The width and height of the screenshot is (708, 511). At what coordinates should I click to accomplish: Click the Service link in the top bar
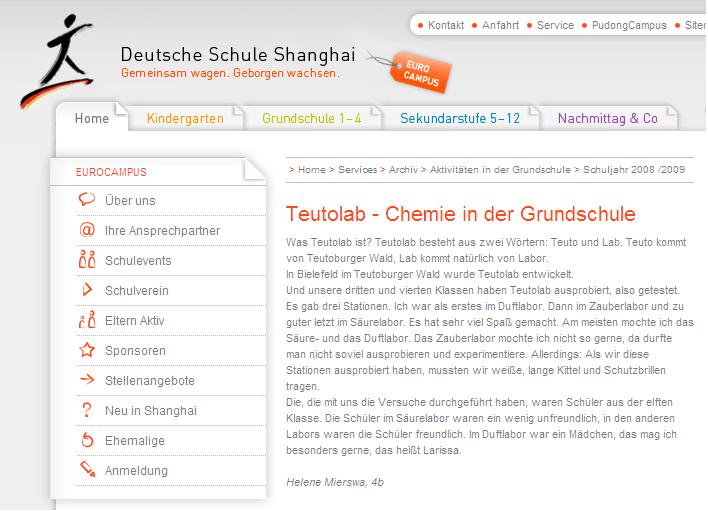555,25
